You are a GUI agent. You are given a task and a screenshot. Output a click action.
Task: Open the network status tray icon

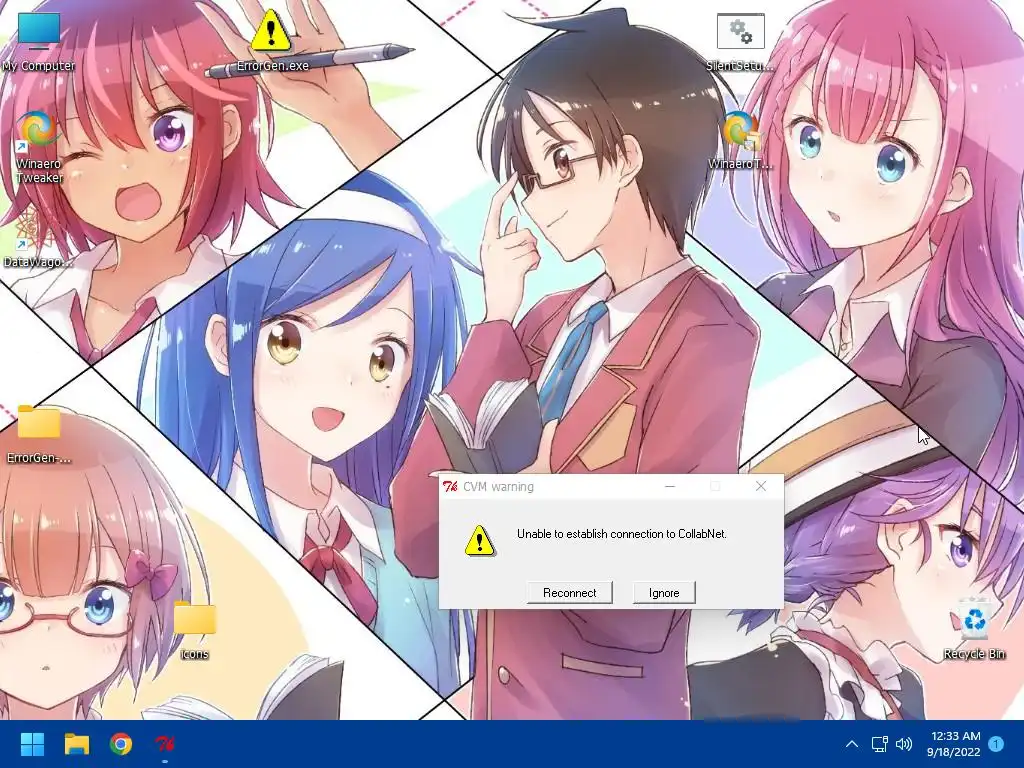[879, 744]
